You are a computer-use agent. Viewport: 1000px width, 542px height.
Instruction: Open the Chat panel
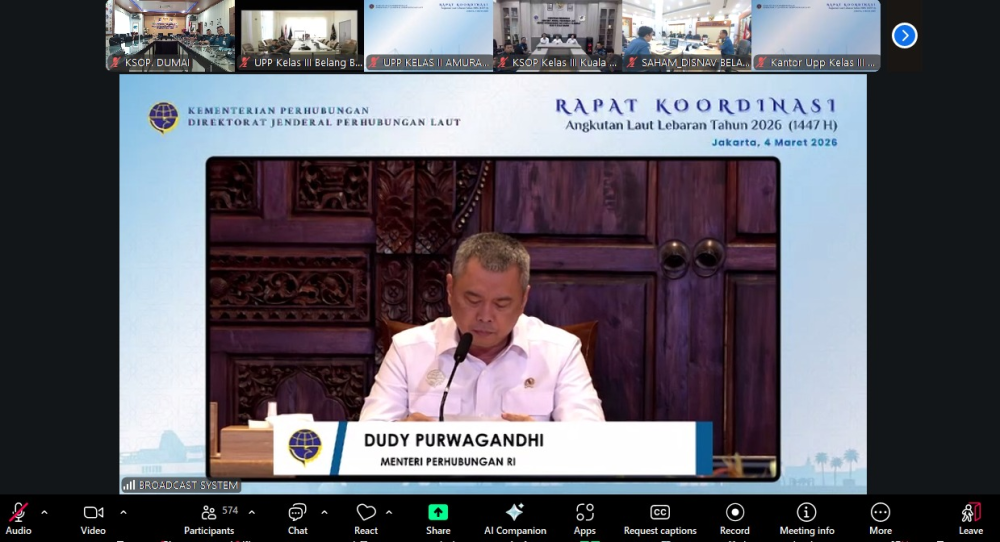[297, 519]
